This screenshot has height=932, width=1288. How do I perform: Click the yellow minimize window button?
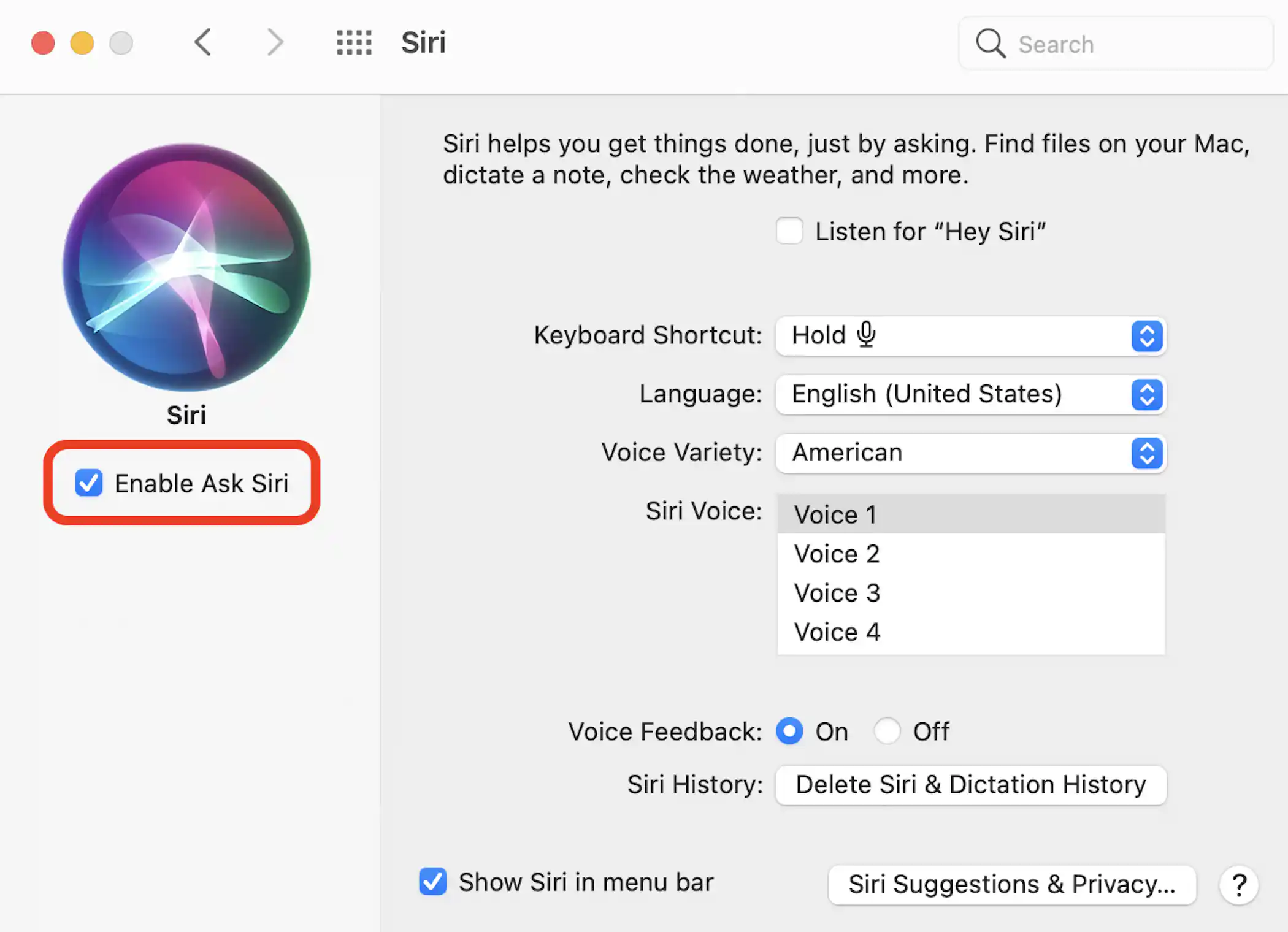(82, 43)
